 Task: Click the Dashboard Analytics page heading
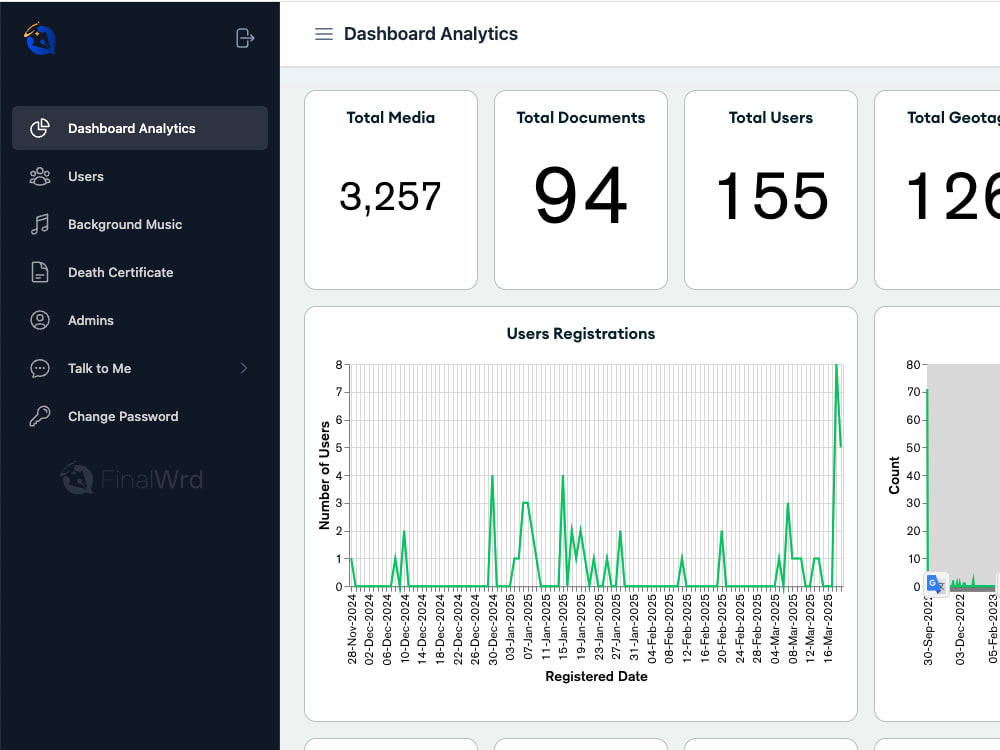coord(431,34)
